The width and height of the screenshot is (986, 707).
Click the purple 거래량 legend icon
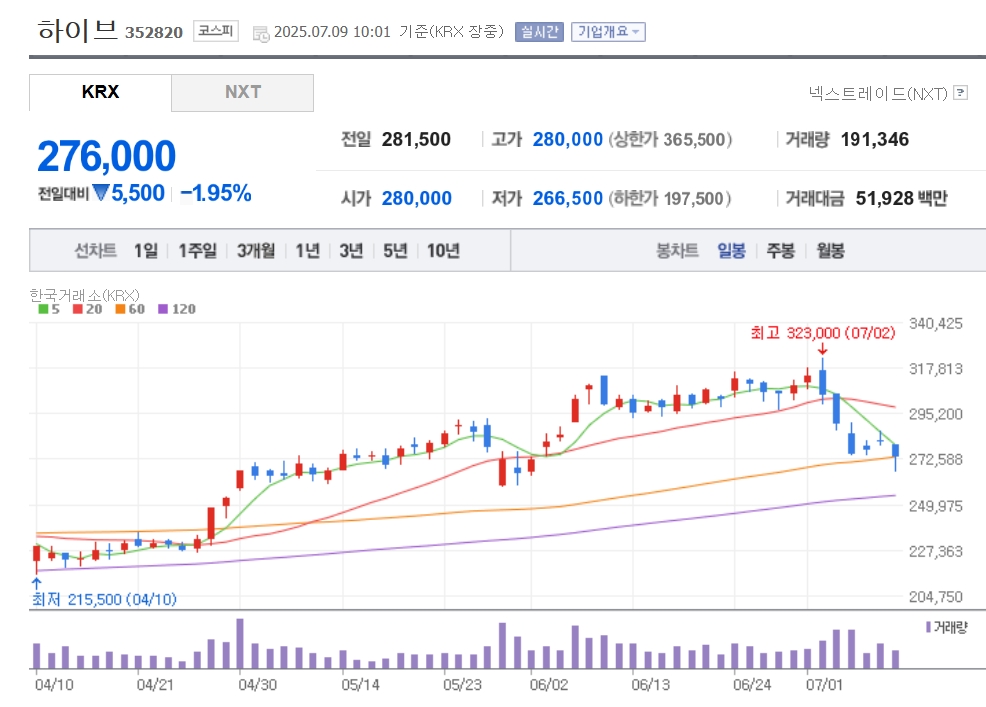pos(928,626)
